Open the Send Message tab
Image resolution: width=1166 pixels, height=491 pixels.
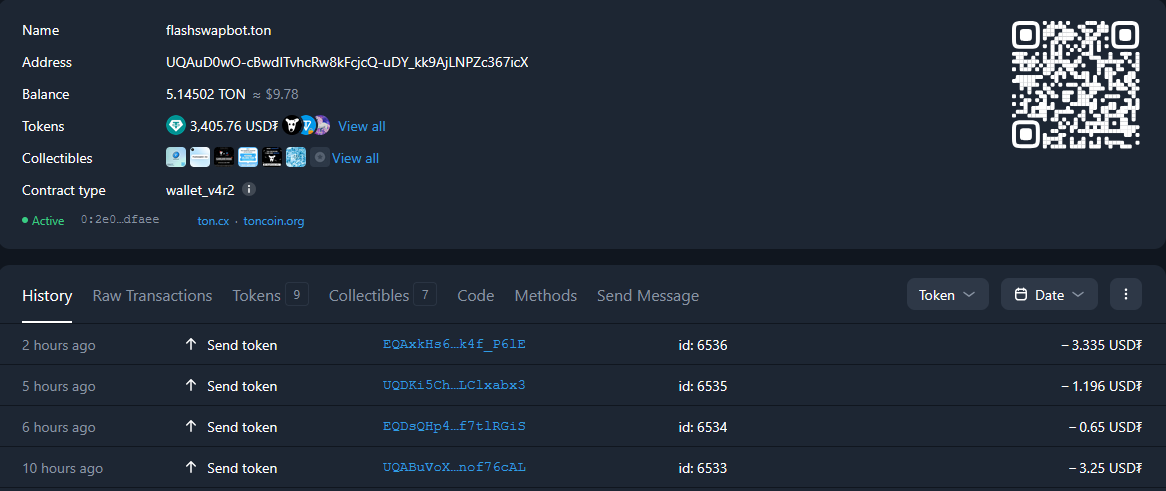[648, 295]
